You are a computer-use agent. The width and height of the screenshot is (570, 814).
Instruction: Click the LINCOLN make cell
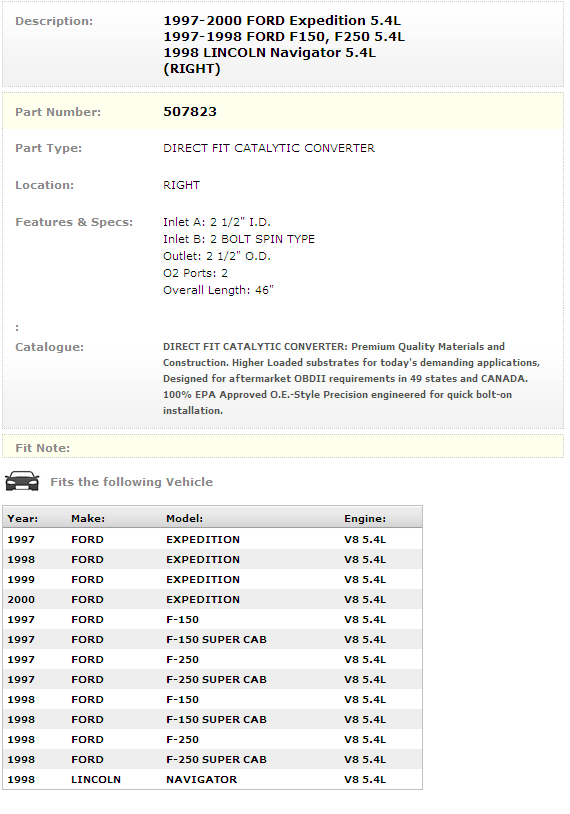coord(96,779)
